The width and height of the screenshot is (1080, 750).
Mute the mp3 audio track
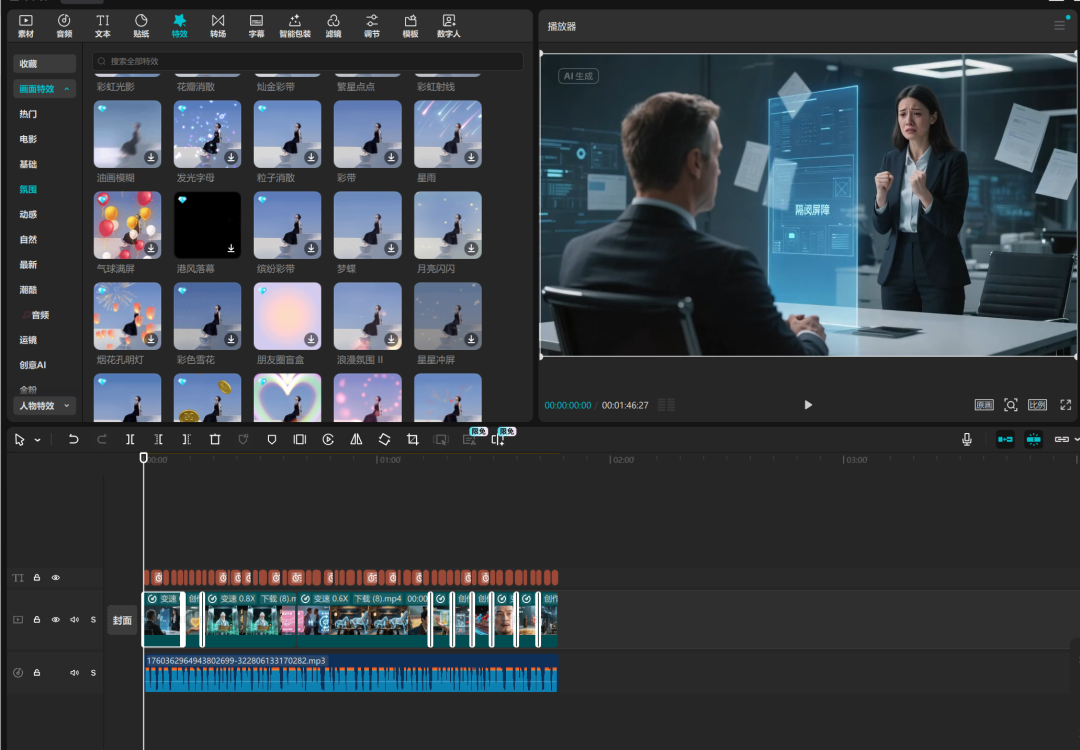(74, 673)
